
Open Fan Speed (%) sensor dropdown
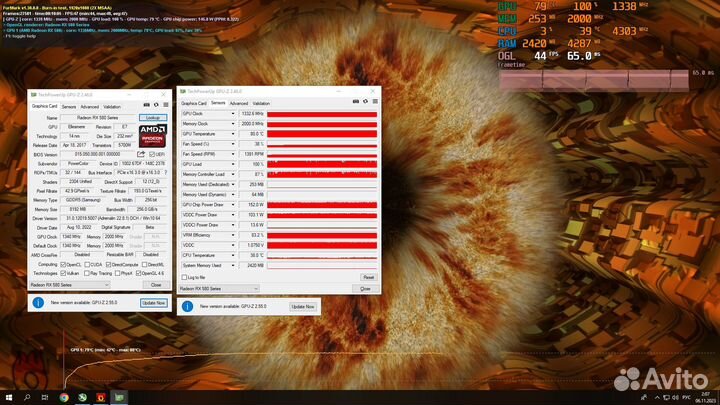[x=232, y=144]
